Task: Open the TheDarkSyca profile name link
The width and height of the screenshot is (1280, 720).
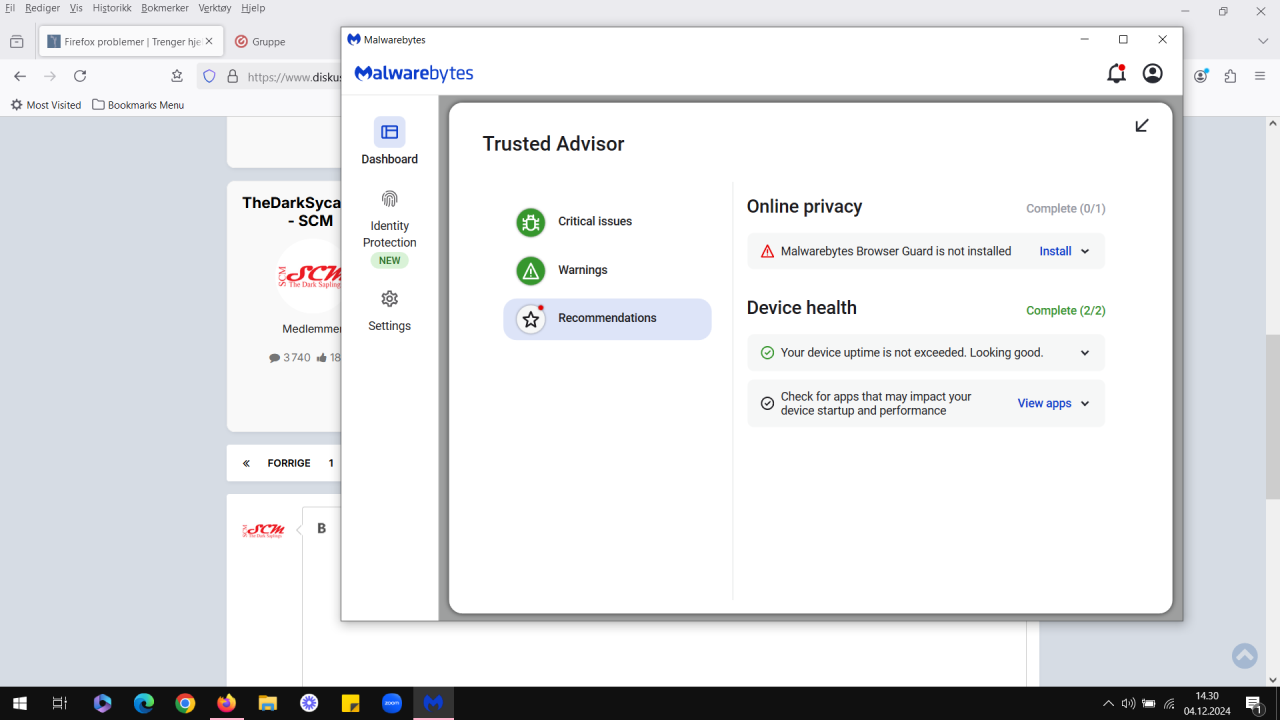Action: pyautogui.click(x=292, y=211)
